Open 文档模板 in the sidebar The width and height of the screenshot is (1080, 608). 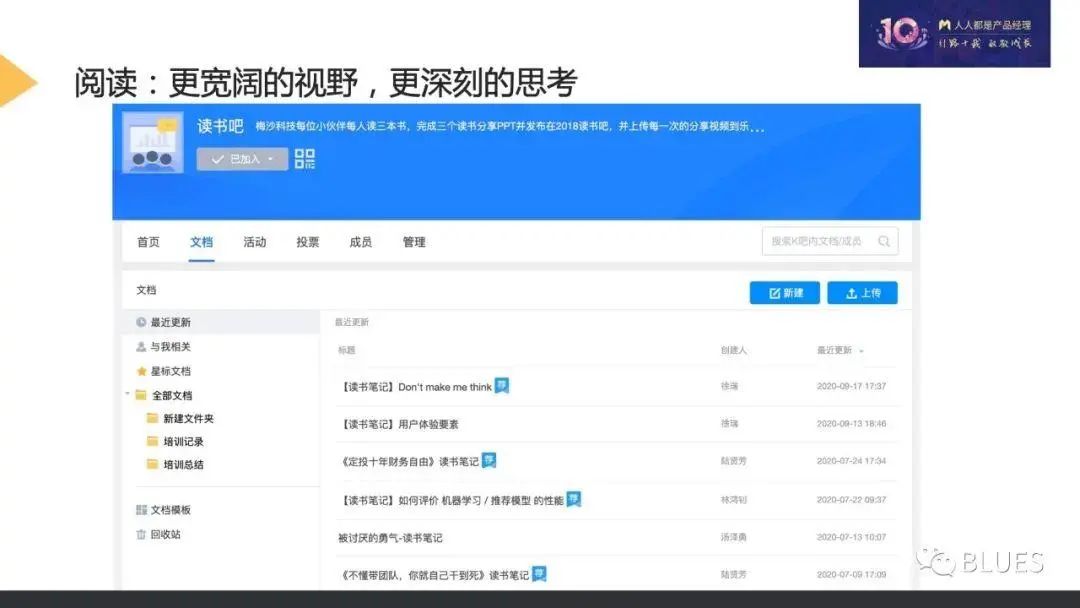click(170, 510)
